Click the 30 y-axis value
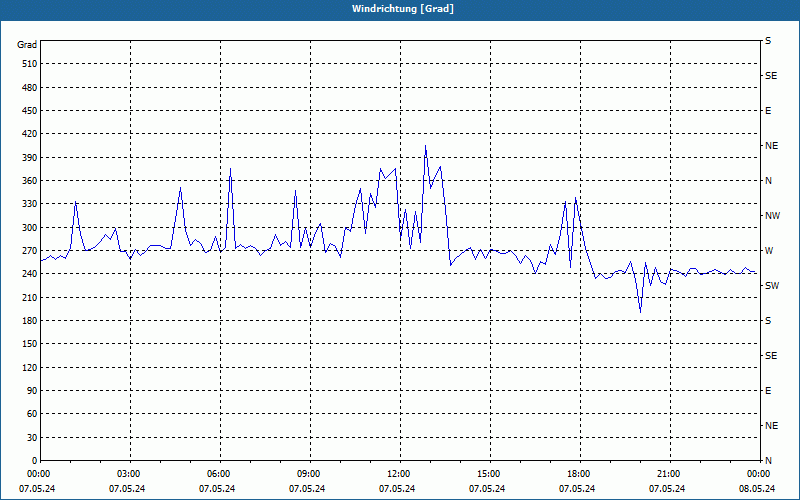The height and width of the screenshot is (500, 800). point(32,437)
